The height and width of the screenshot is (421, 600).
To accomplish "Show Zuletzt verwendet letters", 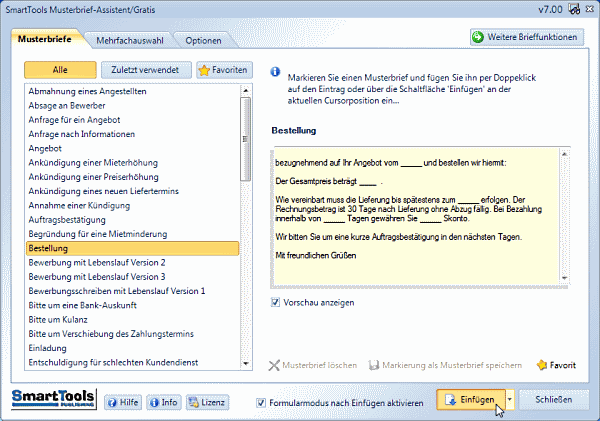I will (x=145, y=70).
